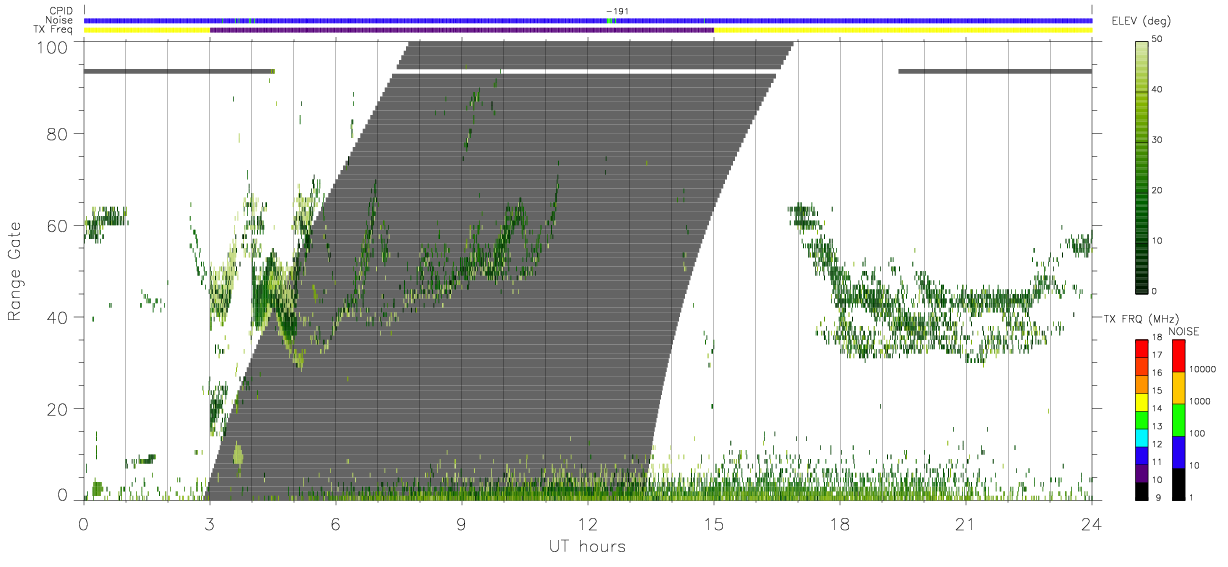
Task: Click the '-191' CPID value label
Action: coord(618,11)
